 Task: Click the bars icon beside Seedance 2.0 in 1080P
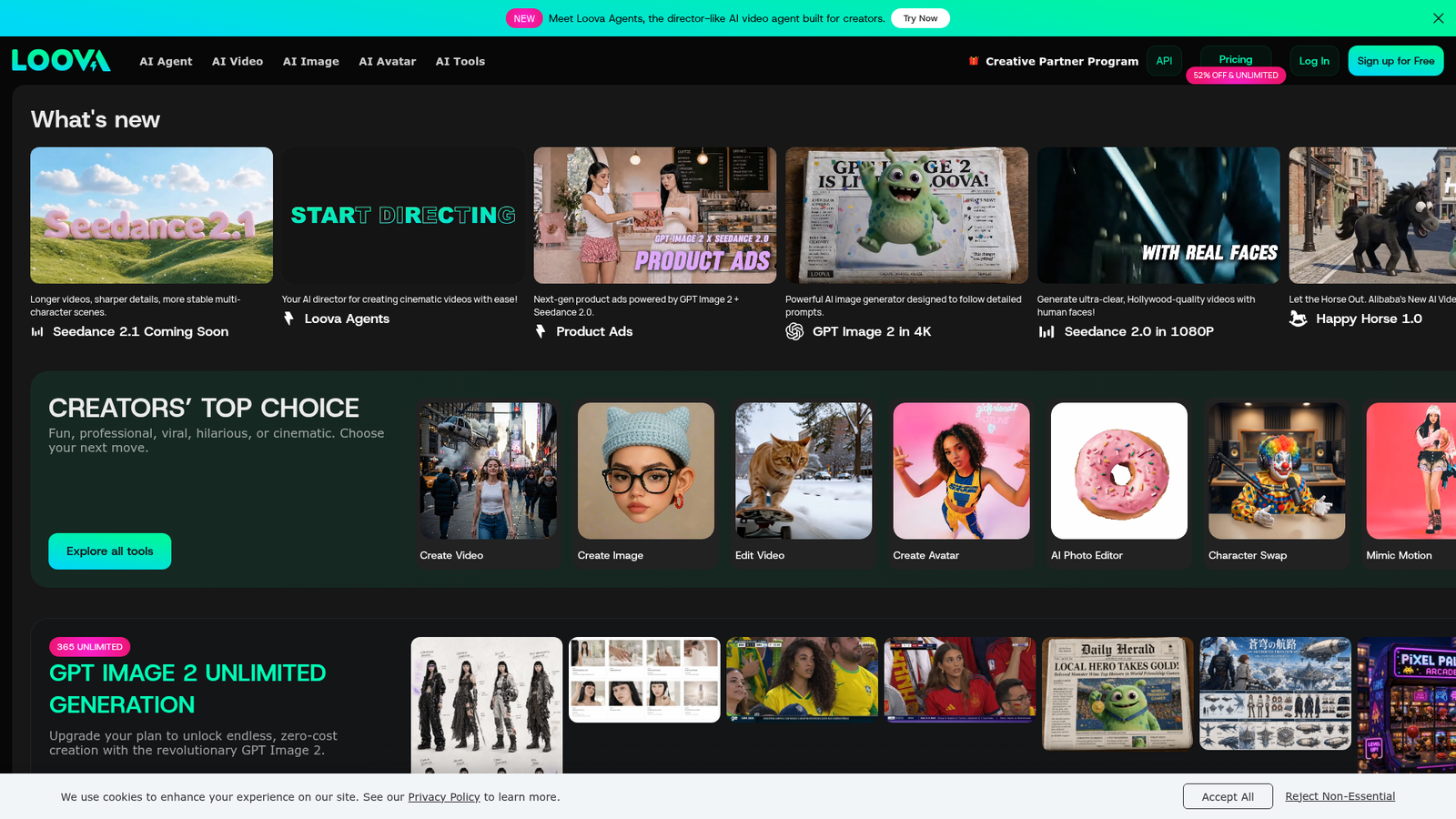1046,331
